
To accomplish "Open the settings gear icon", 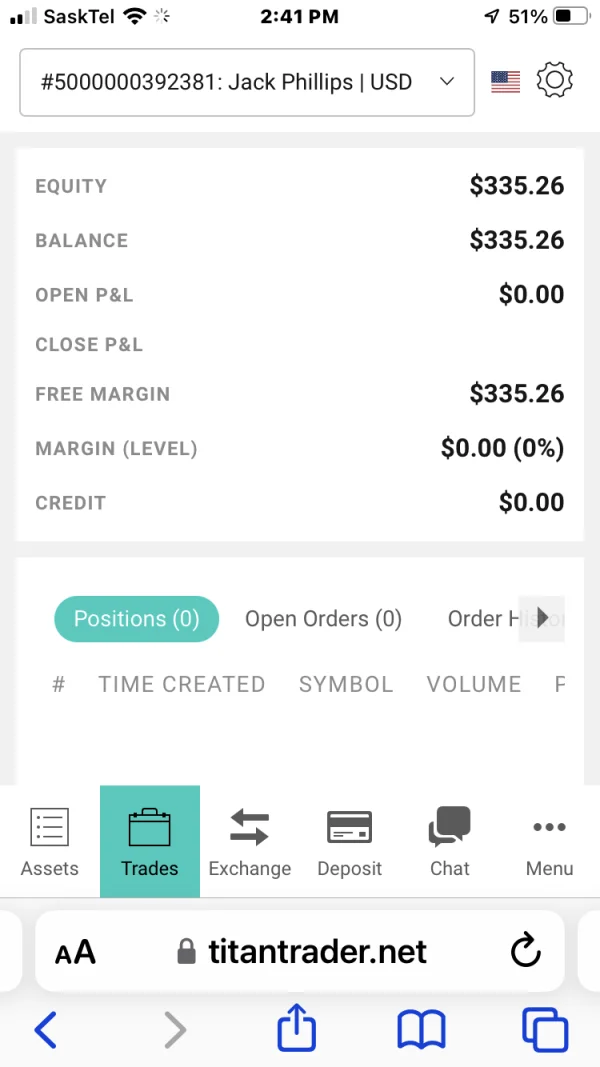I will 555,81.
